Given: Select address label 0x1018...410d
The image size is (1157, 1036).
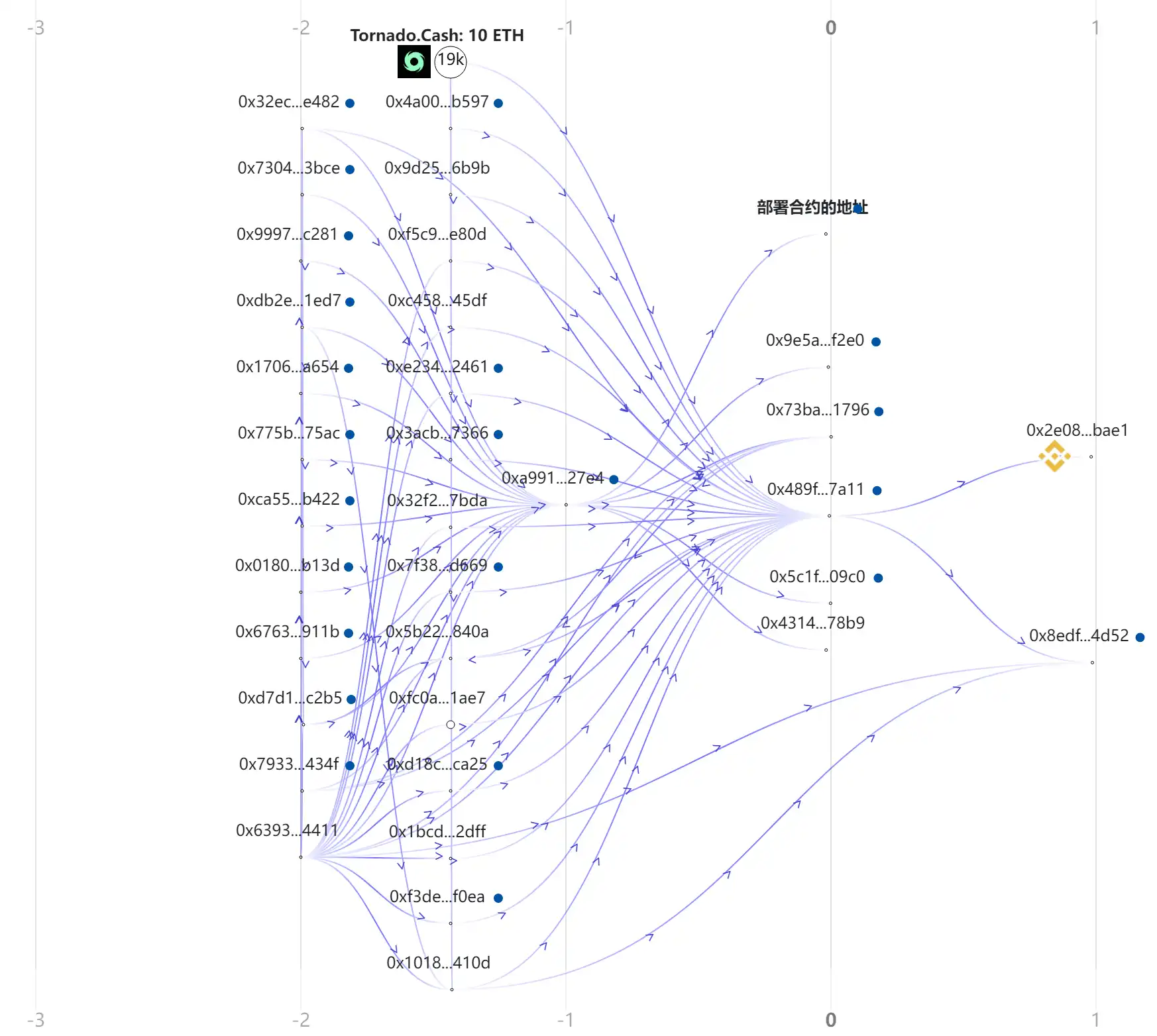Looking at the screenshot, I should coord(438,962).
